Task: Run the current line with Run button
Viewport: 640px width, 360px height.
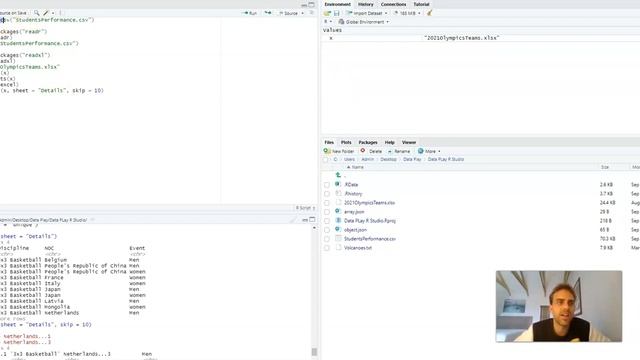Action: pyautogui.click(x=249, y=13)
